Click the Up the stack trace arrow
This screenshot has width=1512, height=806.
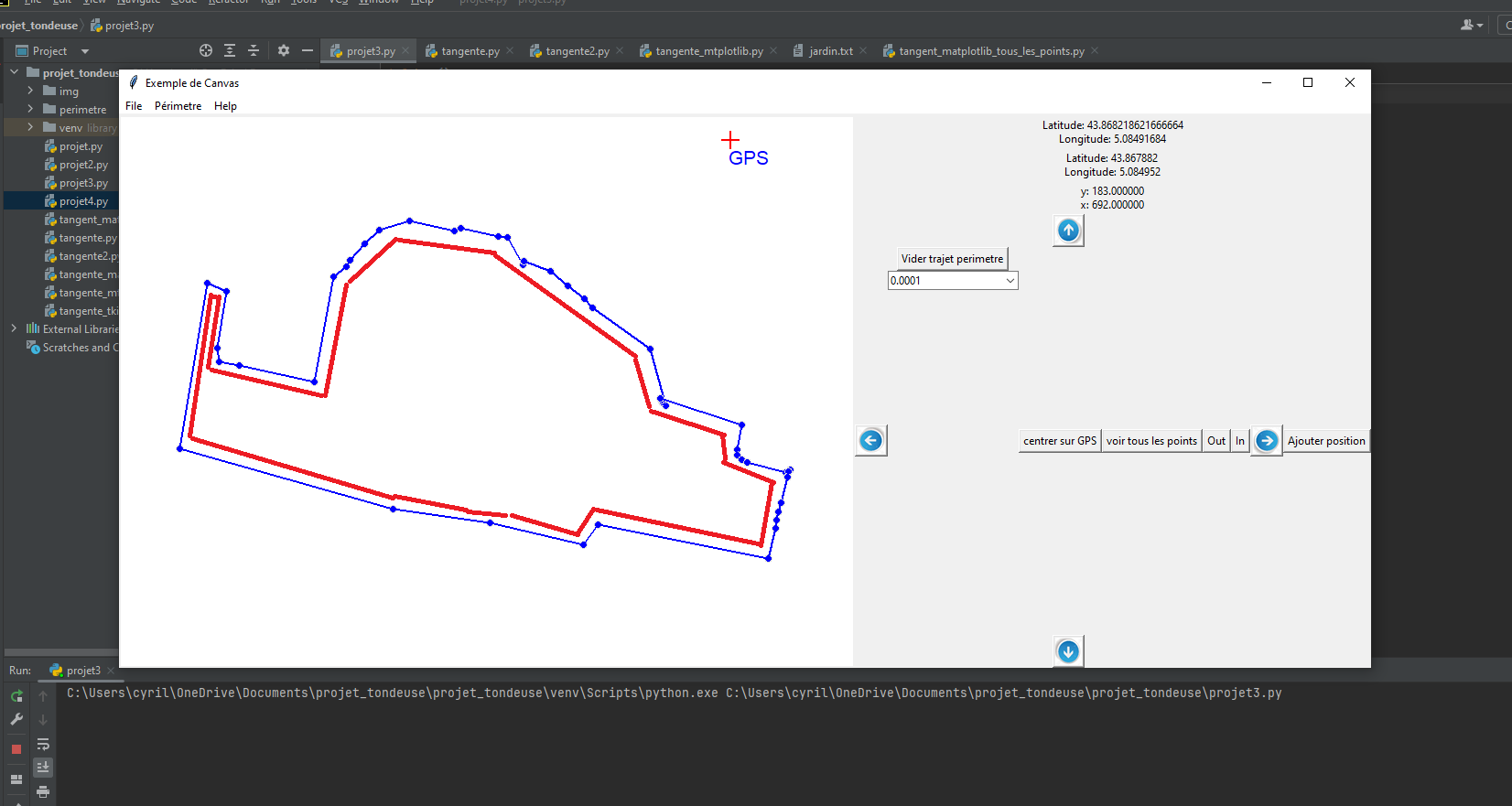(43, 696)
